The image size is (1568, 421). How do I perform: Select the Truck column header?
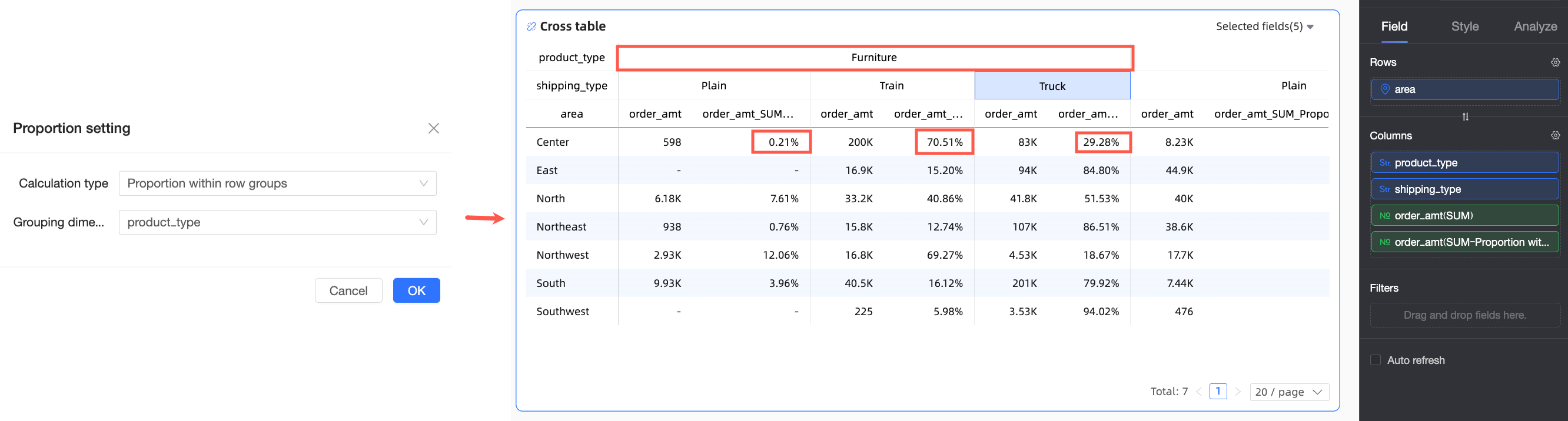coord(1052,86)
